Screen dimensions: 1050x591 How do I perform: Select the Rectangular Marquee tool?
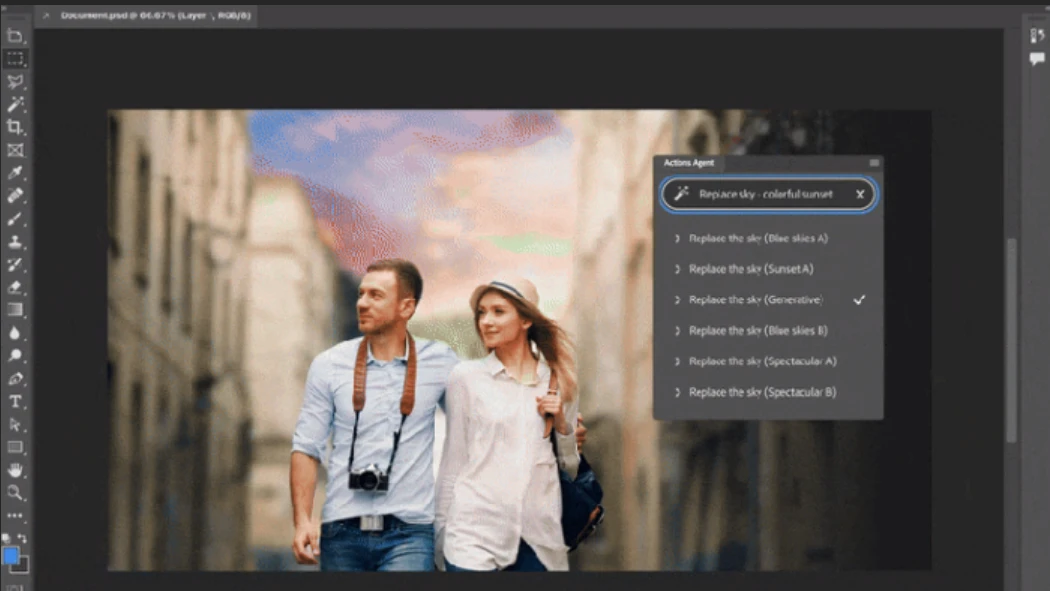click(15, 59)
